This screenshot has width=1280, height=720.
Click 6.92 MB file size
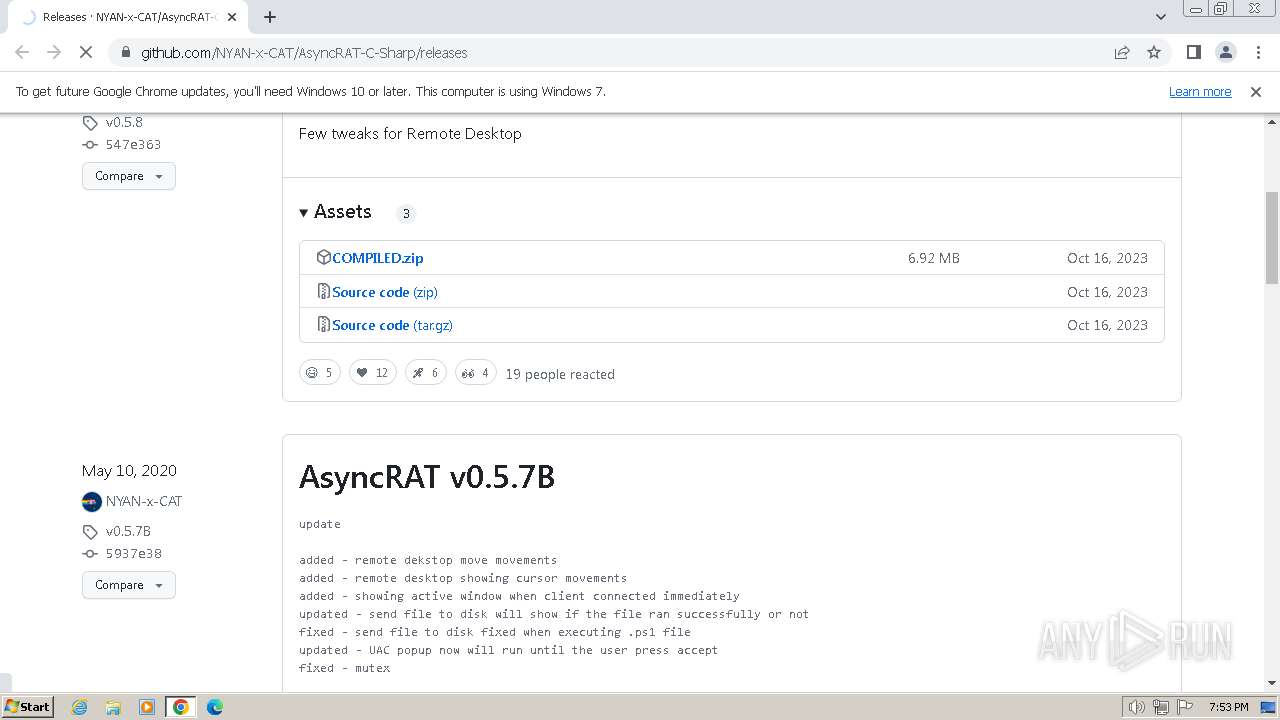[x=934, y=258]
